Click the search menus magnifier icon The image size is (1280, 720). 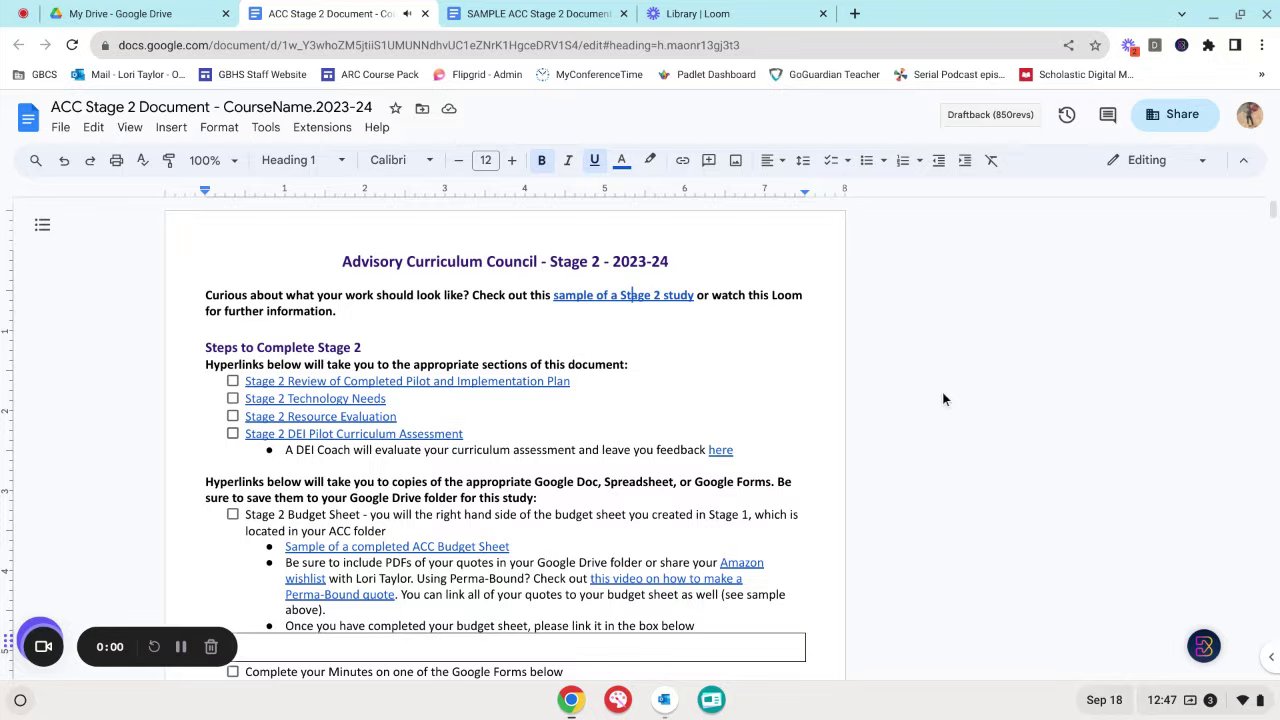[36, 160]
